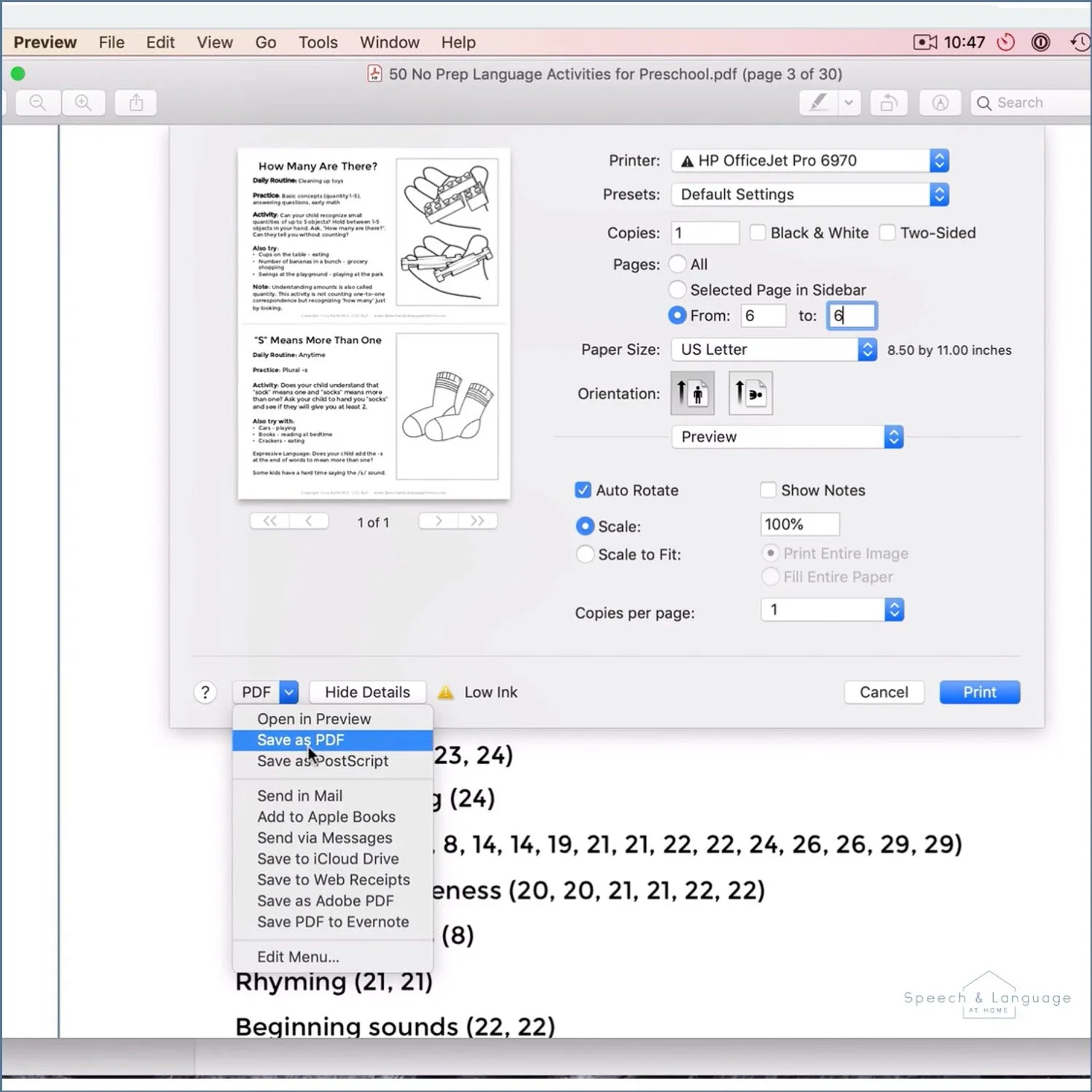
Task: Enable Black & White printing
Action: 758,232
